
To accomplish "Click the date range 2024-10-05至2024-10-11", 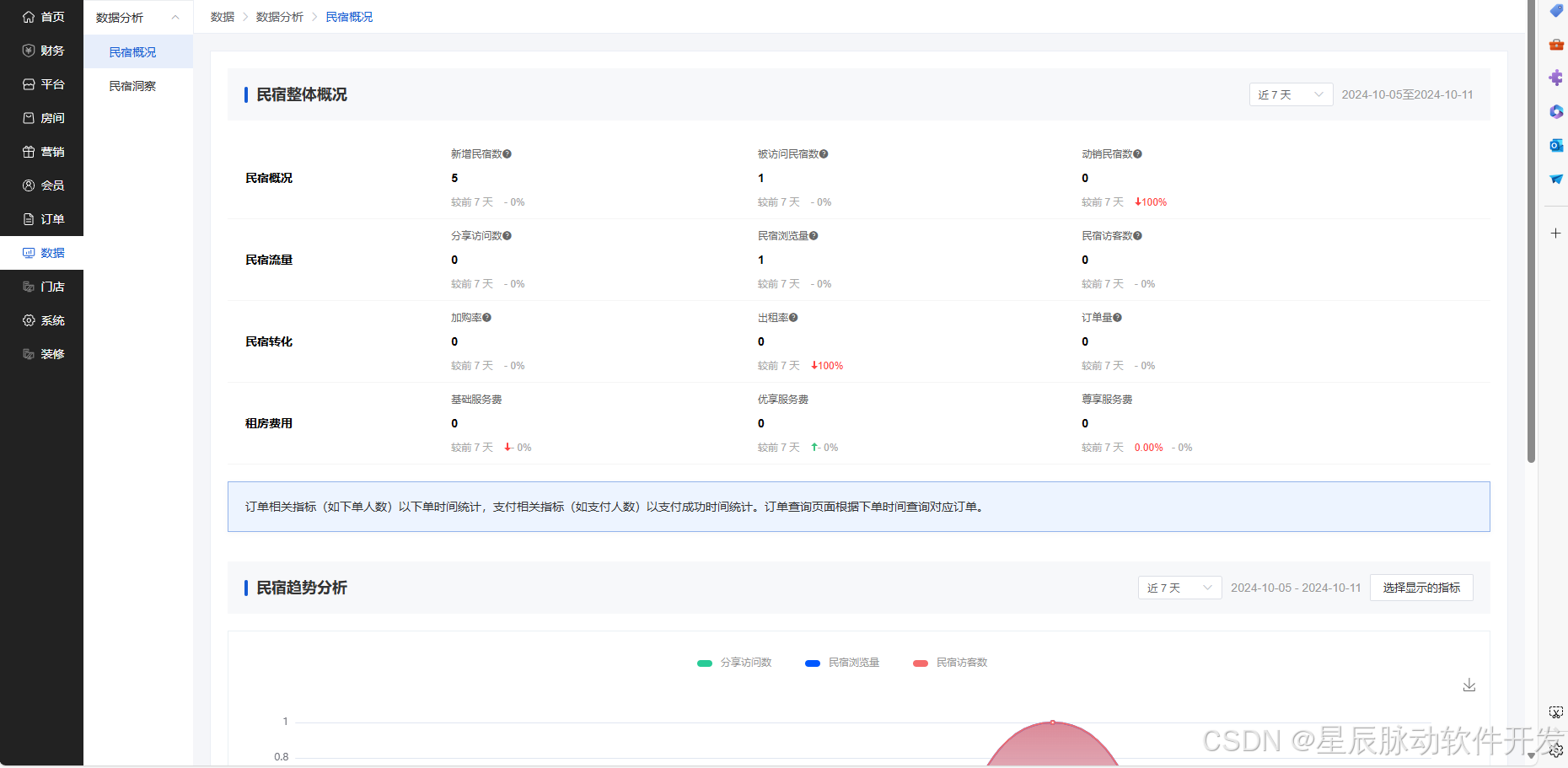I will click(x=1407, y=94).
